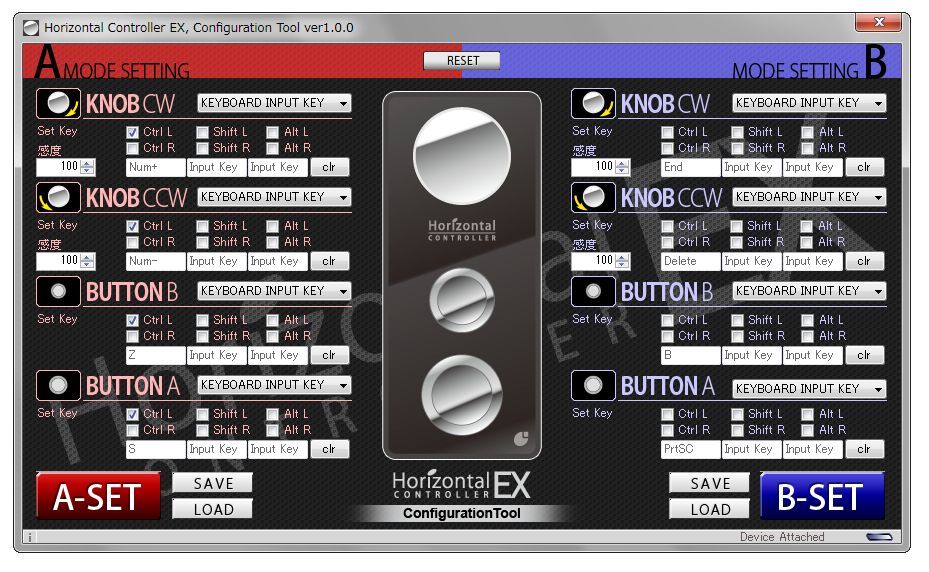Viewport: 929px width, 572px height.
Task: Click the A-mode BUTTON A icon
Action: pos(58,386)
